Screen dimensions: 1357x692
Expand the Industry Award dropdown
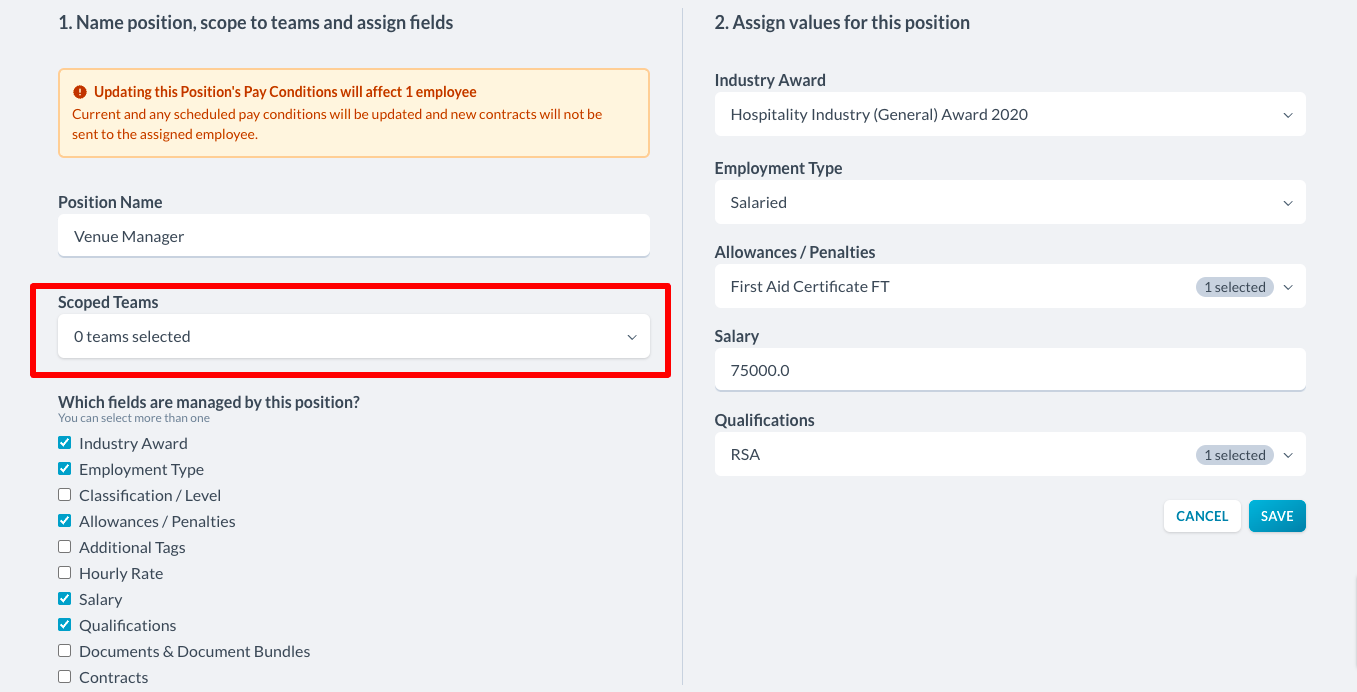tap(1010, 115)
